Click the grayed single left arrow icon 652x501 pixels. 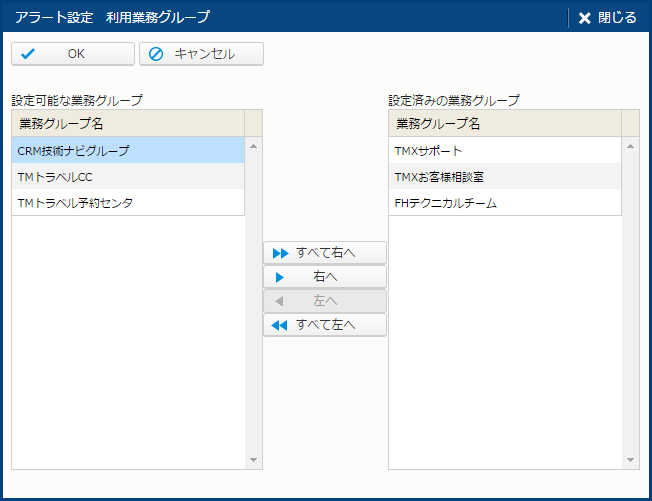pyautogui.click(x=280, y=301)
